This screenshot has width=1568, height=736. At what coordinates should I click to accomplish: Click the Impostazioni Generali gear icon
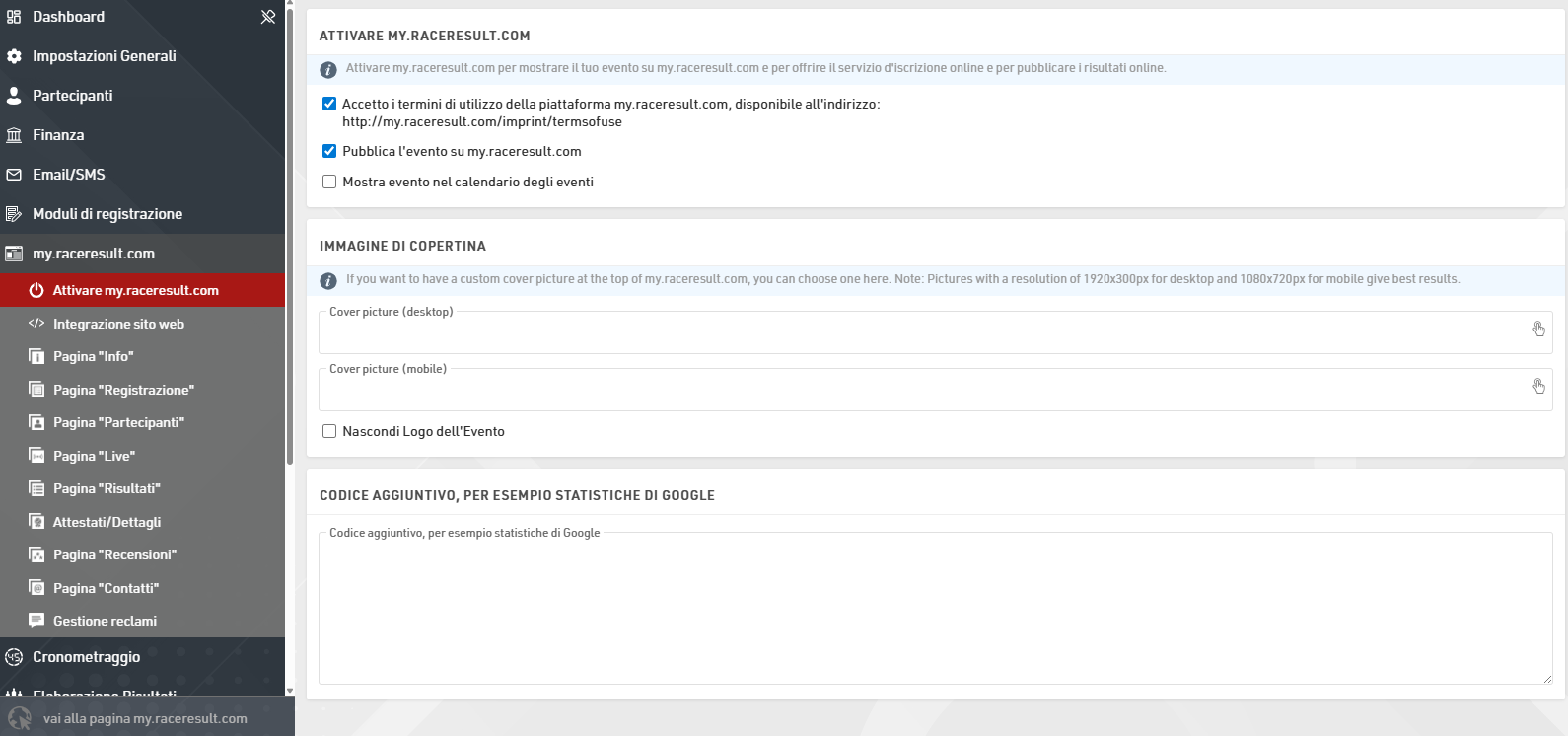[x=14, y=56]
